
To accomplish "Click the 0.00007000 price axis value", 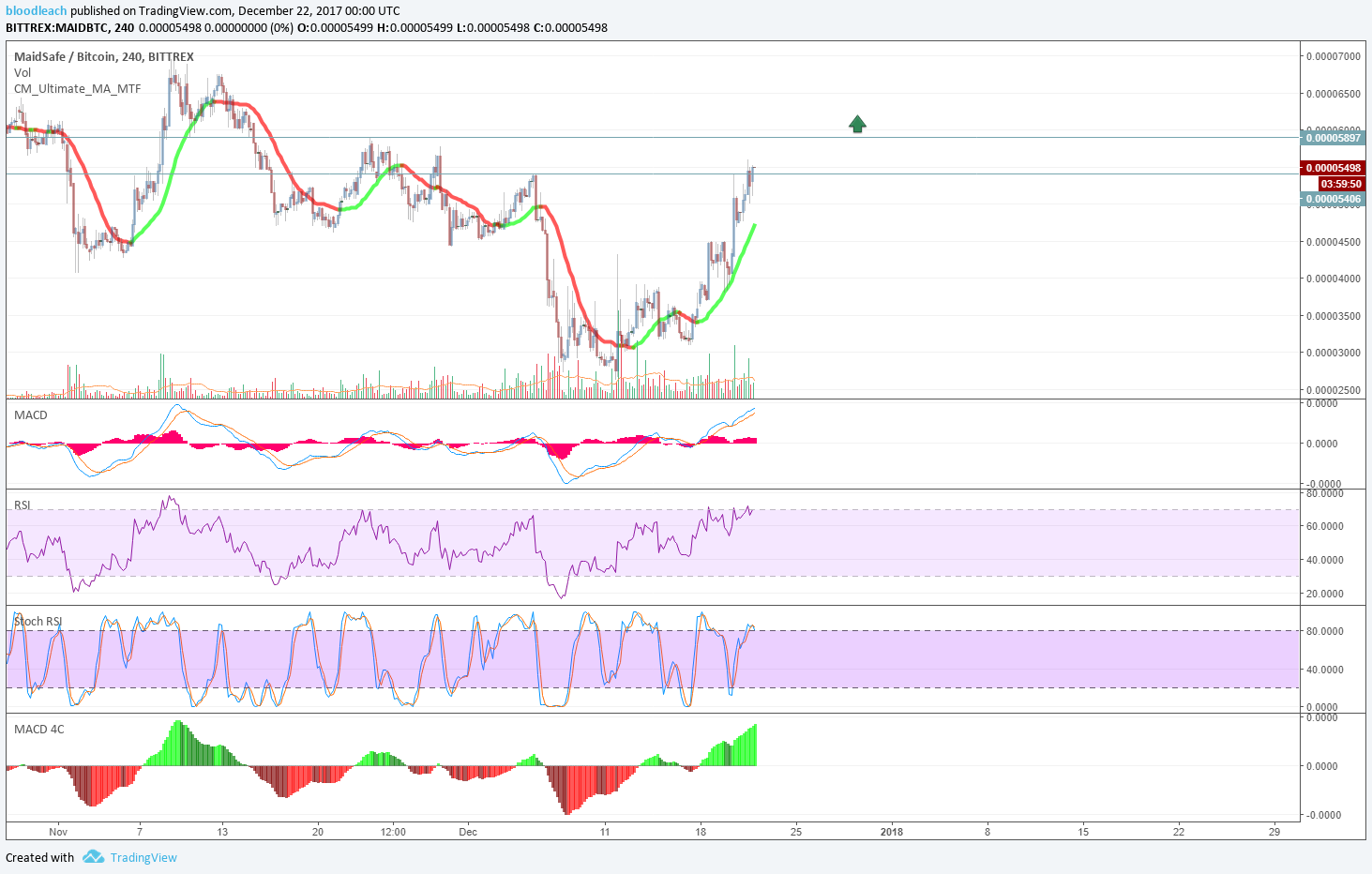I will (1334, 56).
